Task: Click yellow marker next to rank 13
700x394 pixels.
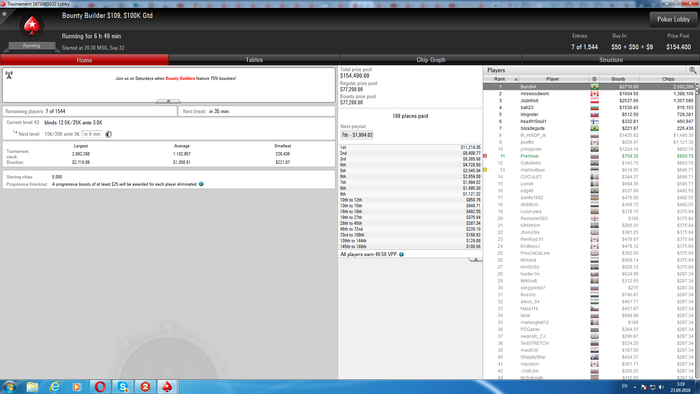Action: tap(485, 170)
